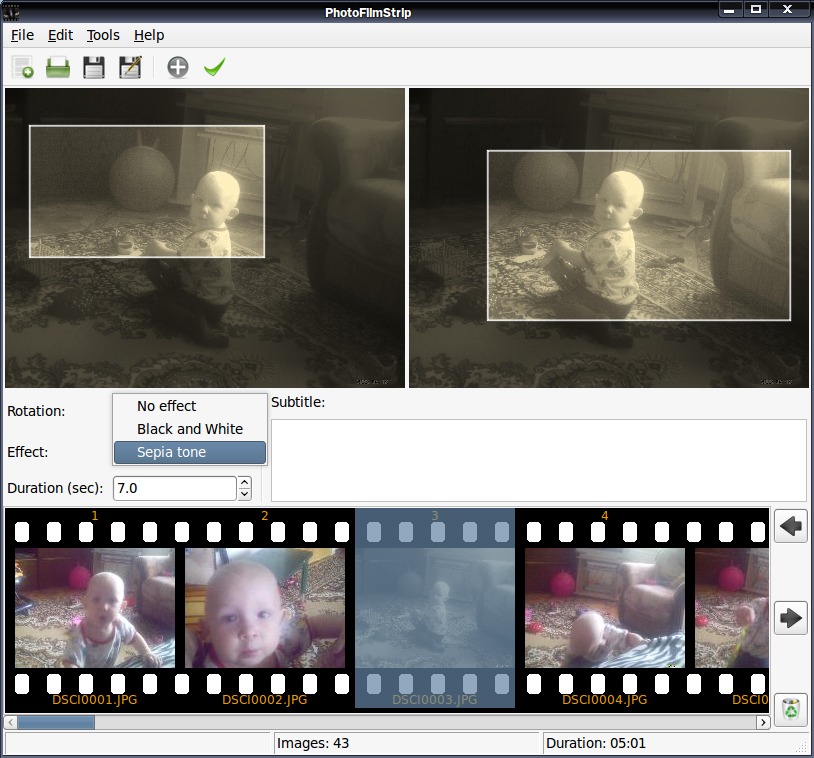Viewport: 814px width, 758px height.
Task: Increase duration with the up stepper arrow
Action: [x=245, y=482]
